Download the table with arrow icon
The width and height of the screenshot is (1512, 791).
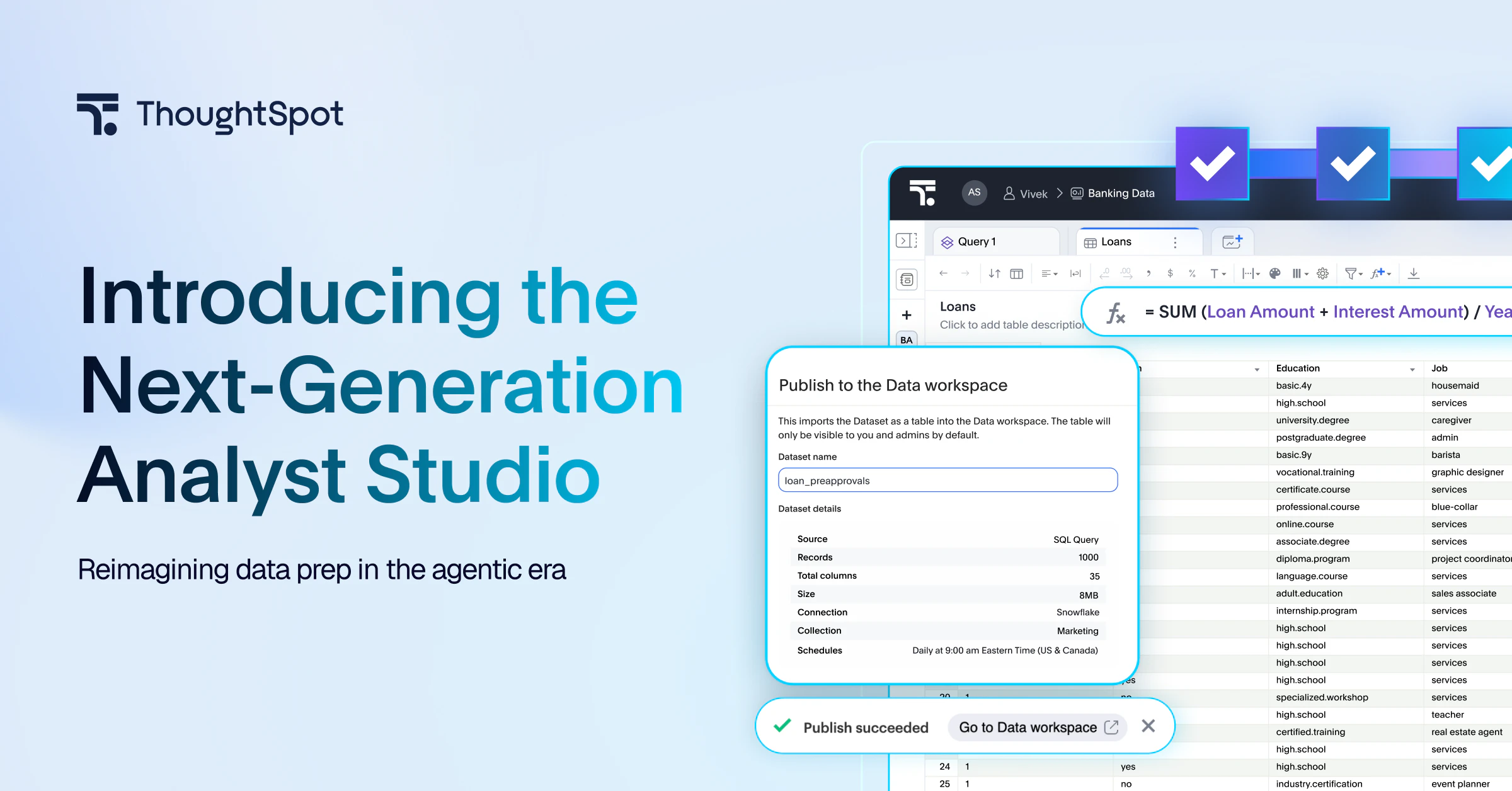pyautogui.click(x=1414, y=273)
